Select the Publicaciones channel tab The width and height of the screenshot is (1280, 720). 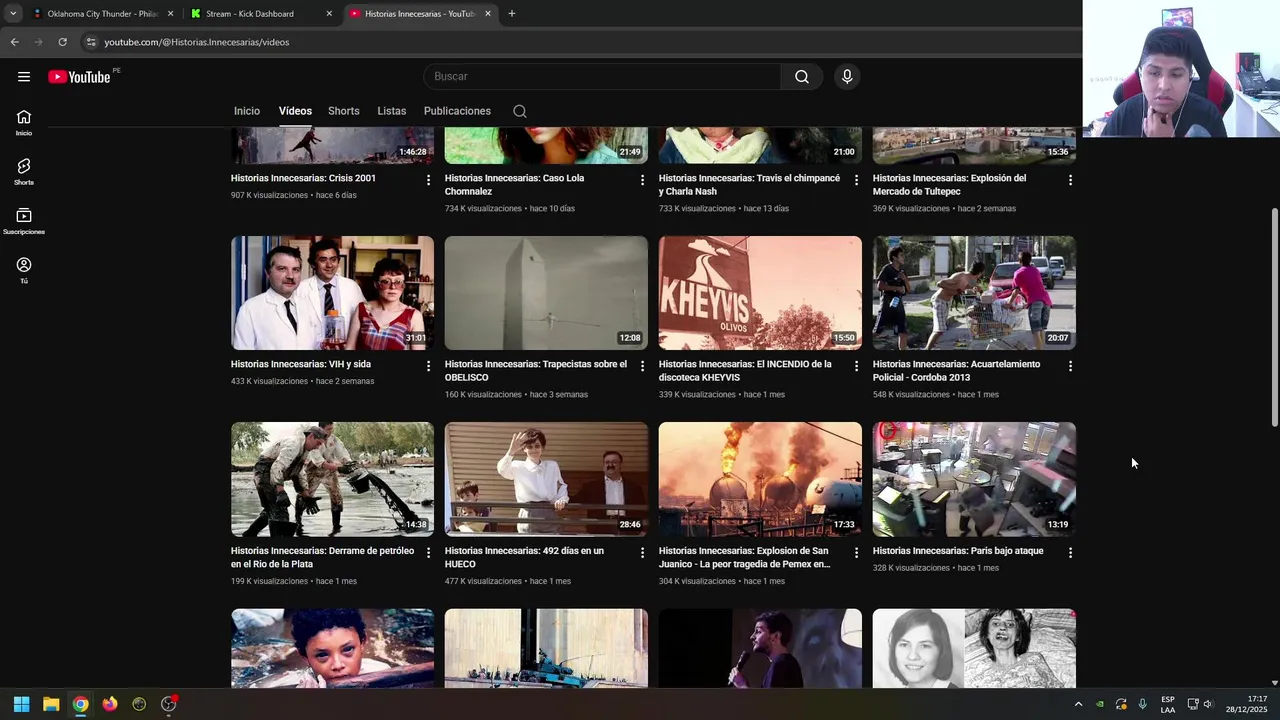pos(457,111)
